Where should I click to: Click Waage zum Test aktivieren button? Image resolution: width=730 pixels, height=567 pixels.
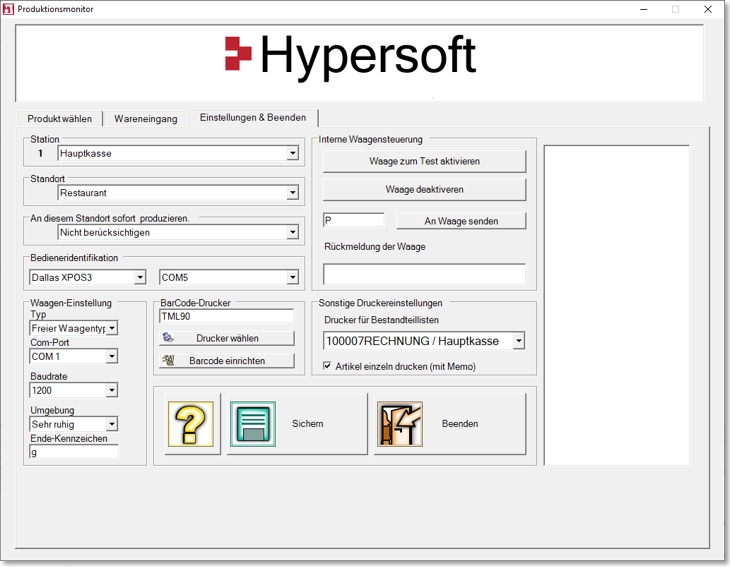(425, 161)
